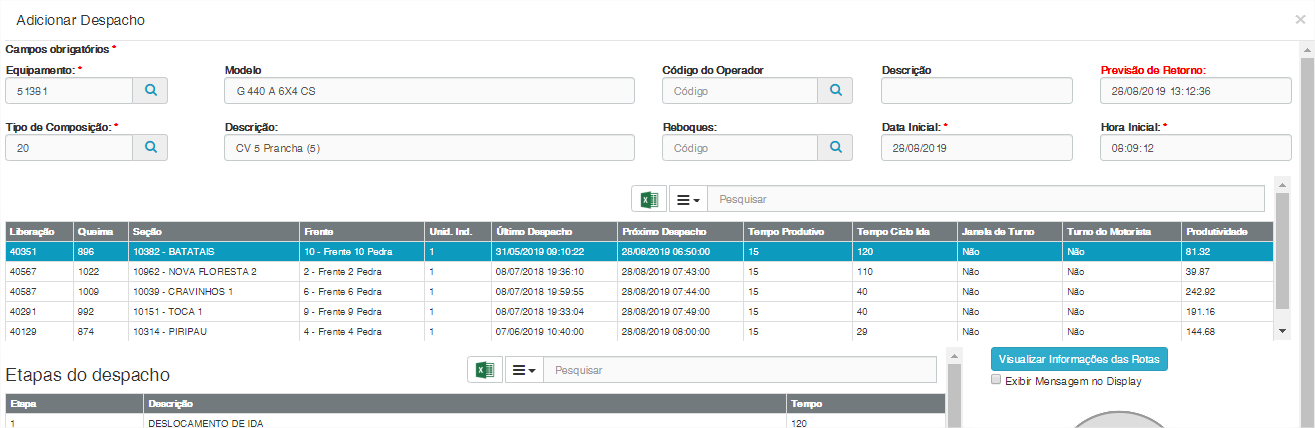Click Produtividade value 191.16
The width and height of the screenshot is (1315, 428).
(x=1228, y=311)
